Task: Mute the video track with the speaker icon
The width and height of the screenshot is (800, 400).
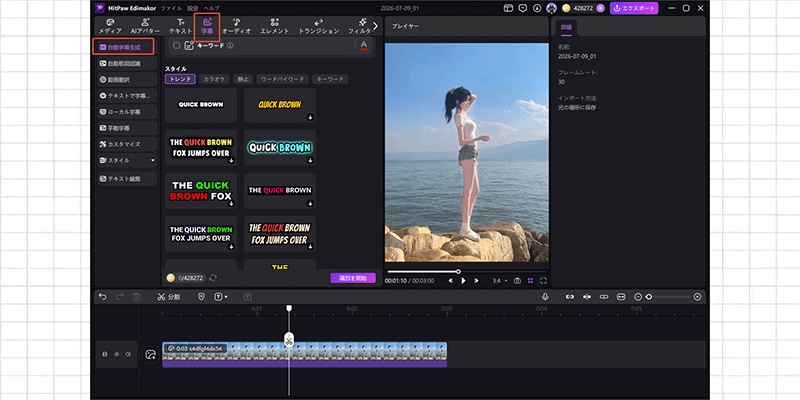Action: point(128,354)
